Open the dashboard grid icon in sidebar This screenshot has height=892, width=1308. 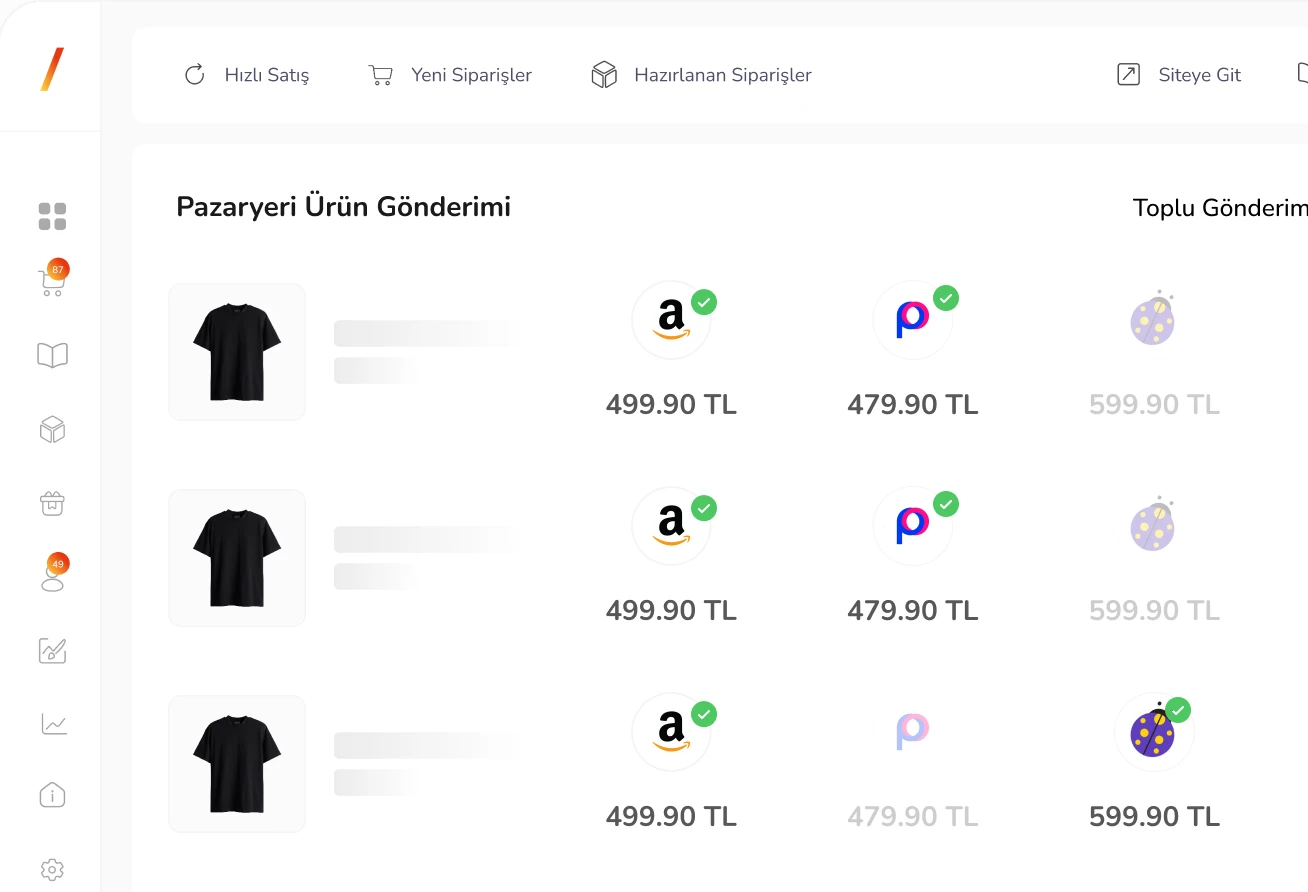[x=52, y=216]
